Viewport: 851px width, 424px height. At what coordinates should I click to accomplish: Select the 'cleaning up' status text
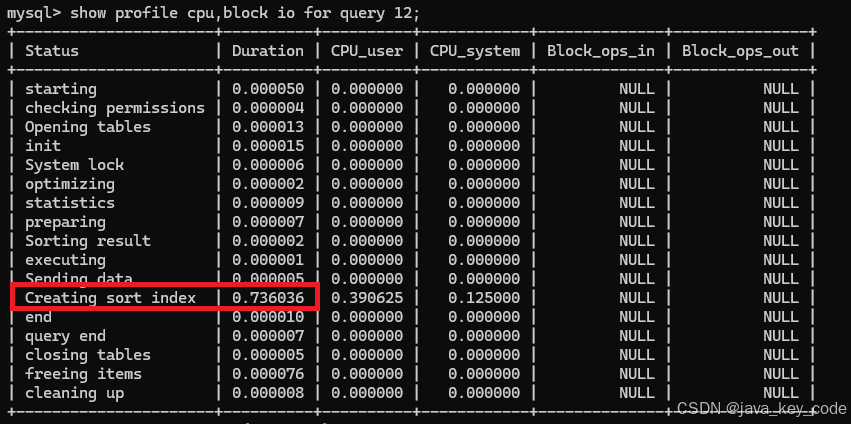[x=74, y=393]
